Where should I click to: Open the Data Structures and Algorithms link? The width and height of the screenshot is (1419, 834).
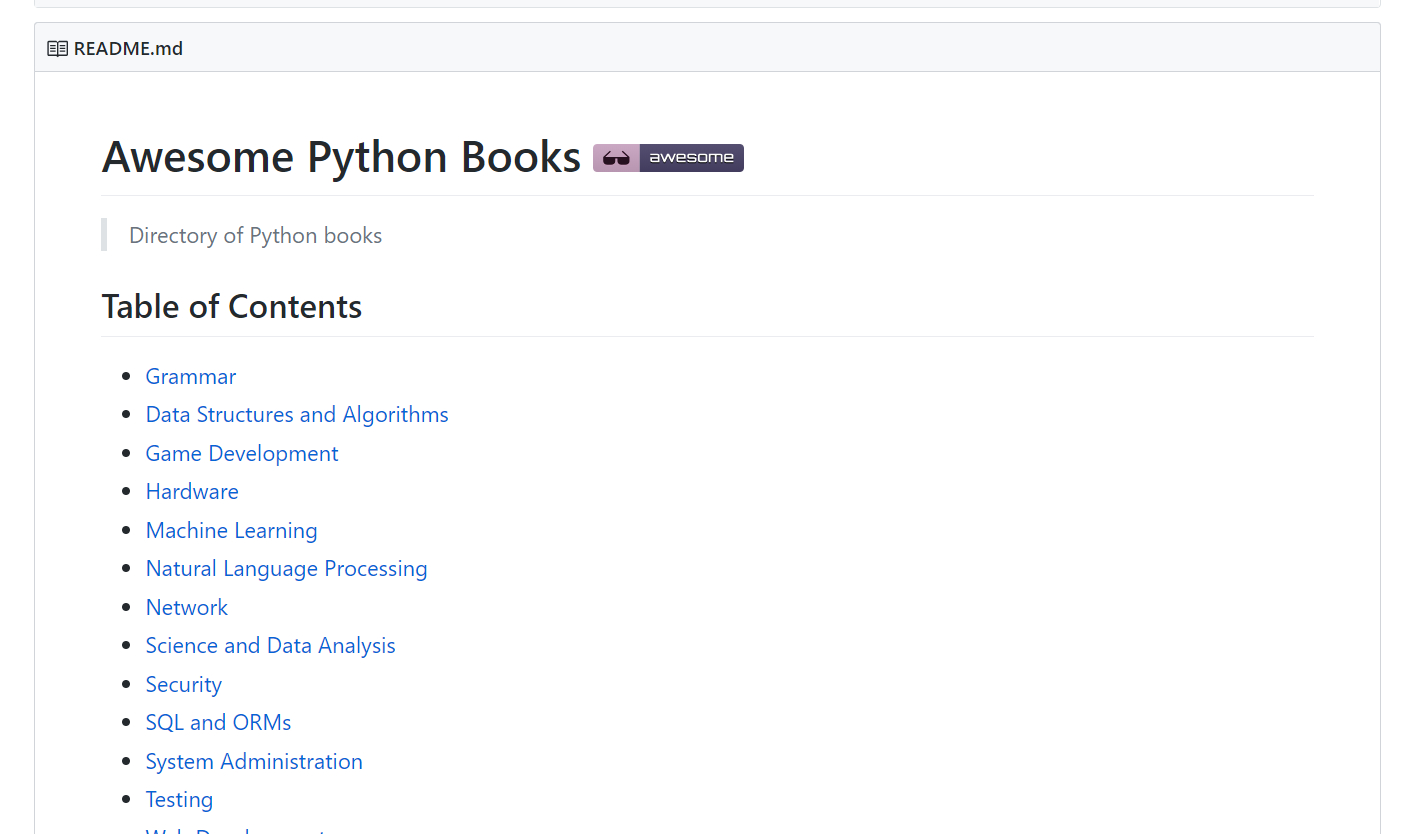point(296,415)
